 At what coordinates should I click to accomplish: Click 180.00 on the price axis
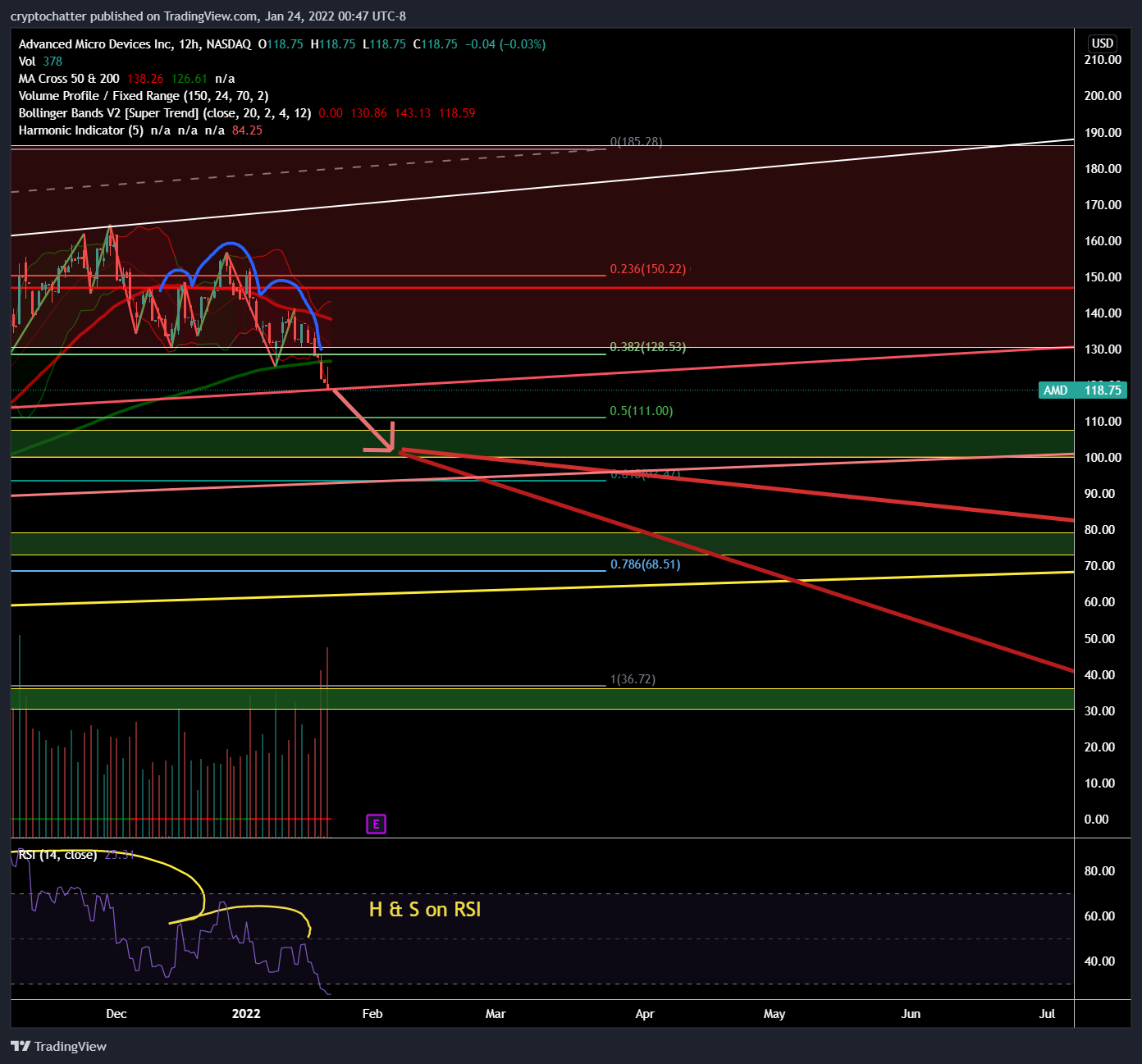[1103, 169]
